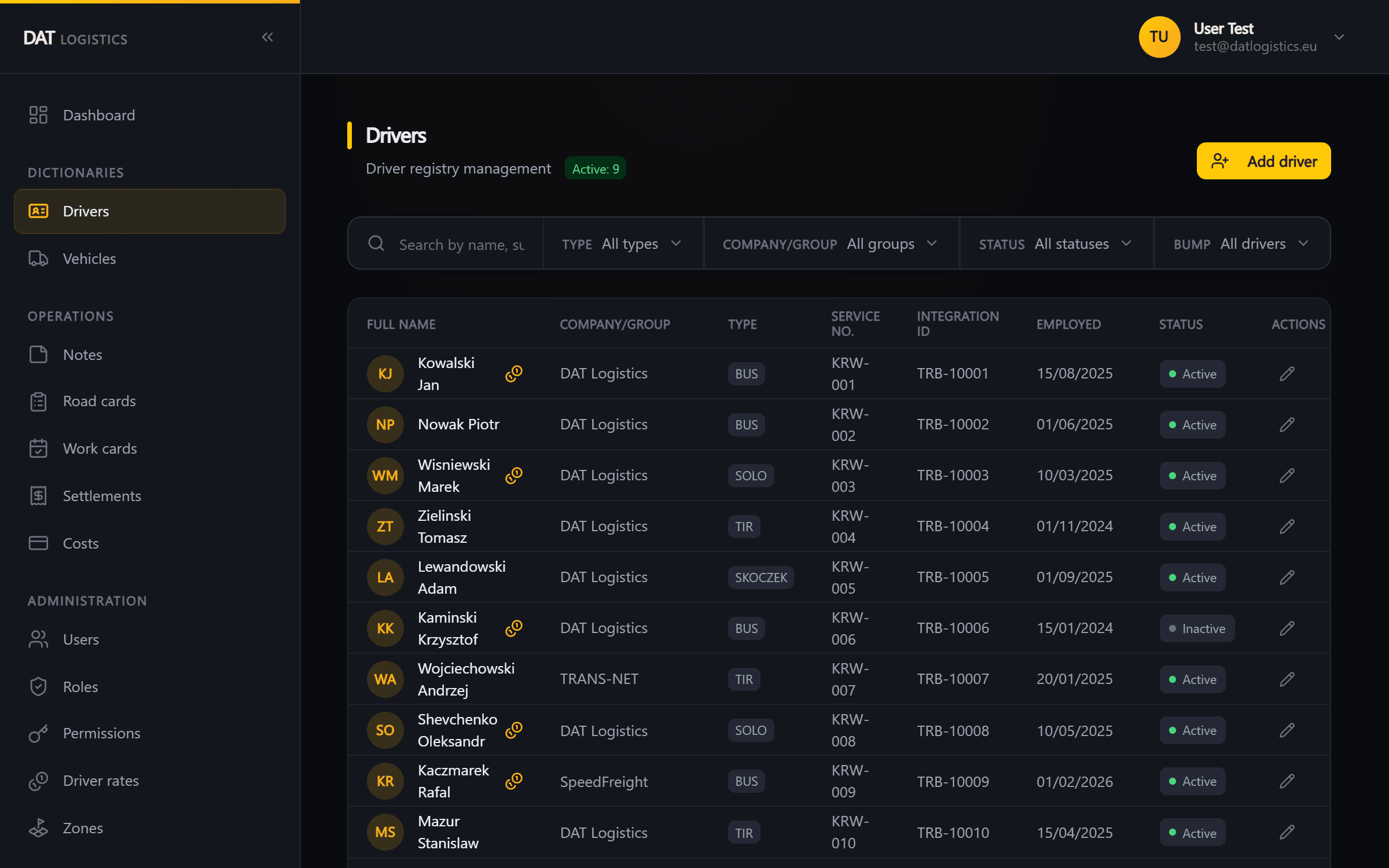
Task: Go to Vehicles dictionary
Action: tap(149, 259)
